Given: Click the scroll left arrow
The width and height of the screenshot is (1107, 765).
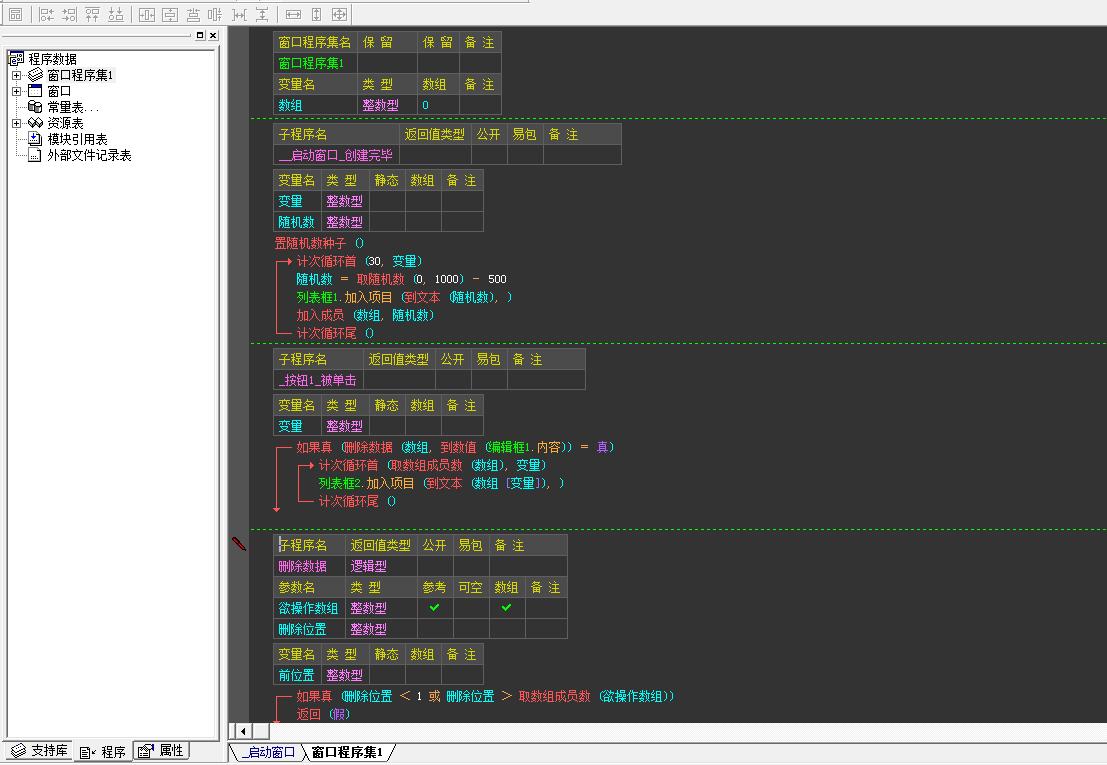Looking at the screenshot, I should coord(243,731).
